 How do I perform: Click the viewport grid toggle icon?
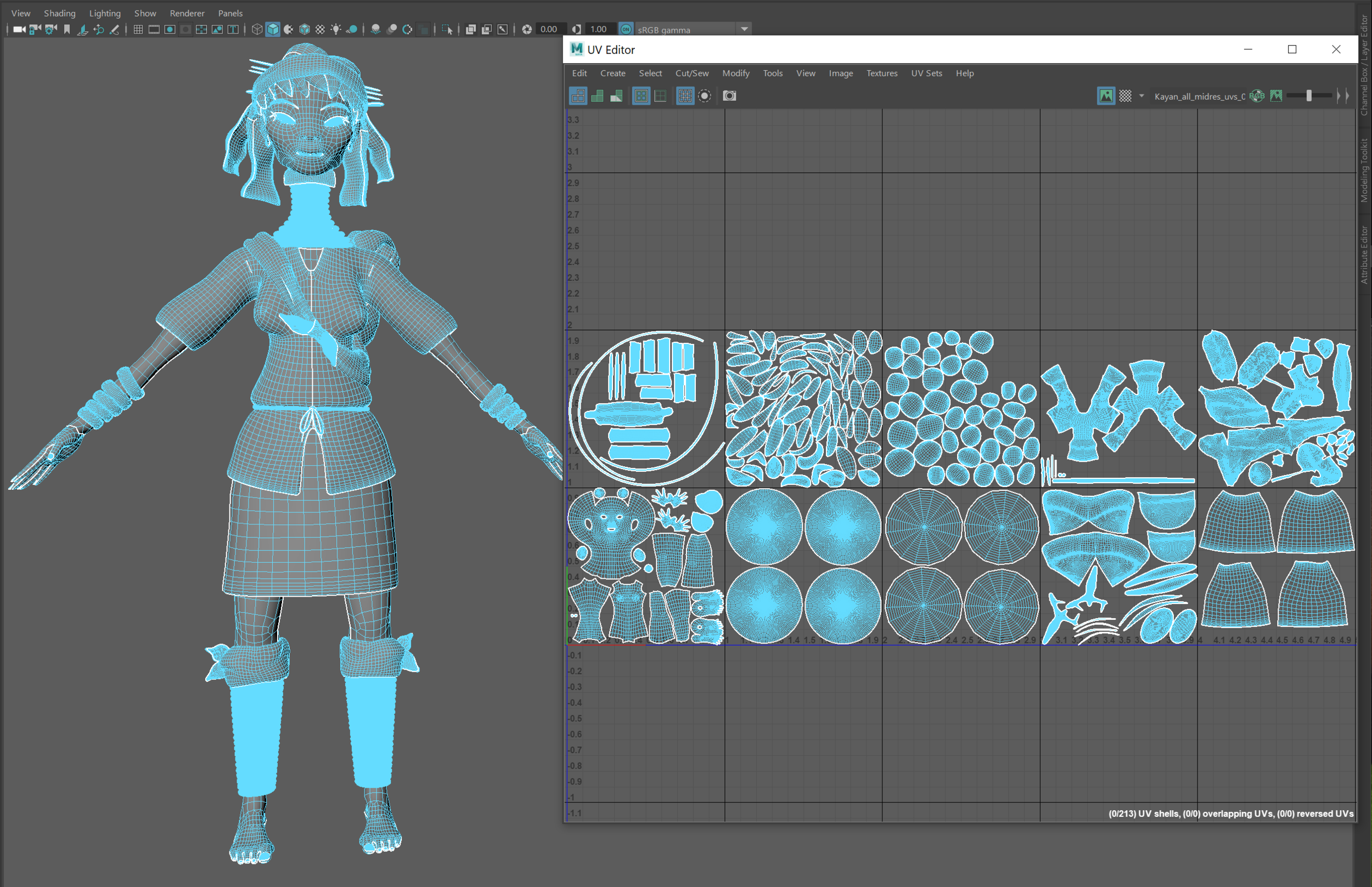click(138, 29)
